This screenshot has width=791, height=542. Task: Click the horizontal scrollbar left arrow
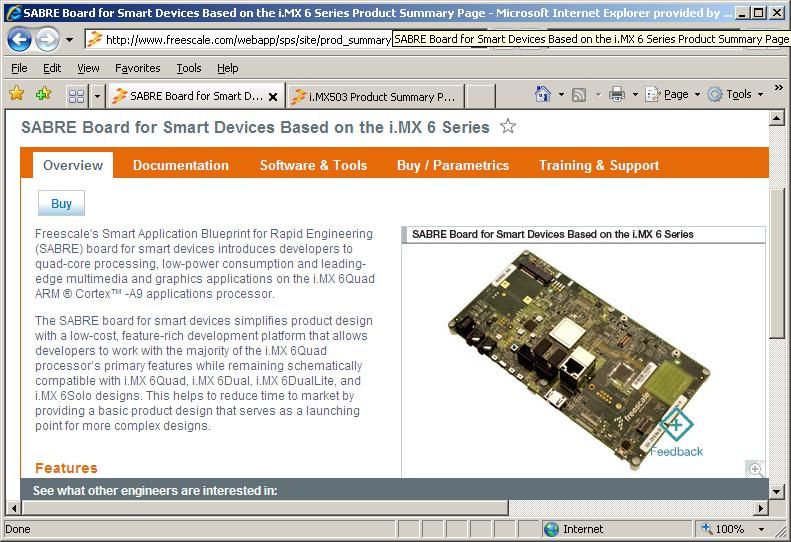tap(14, 508)
